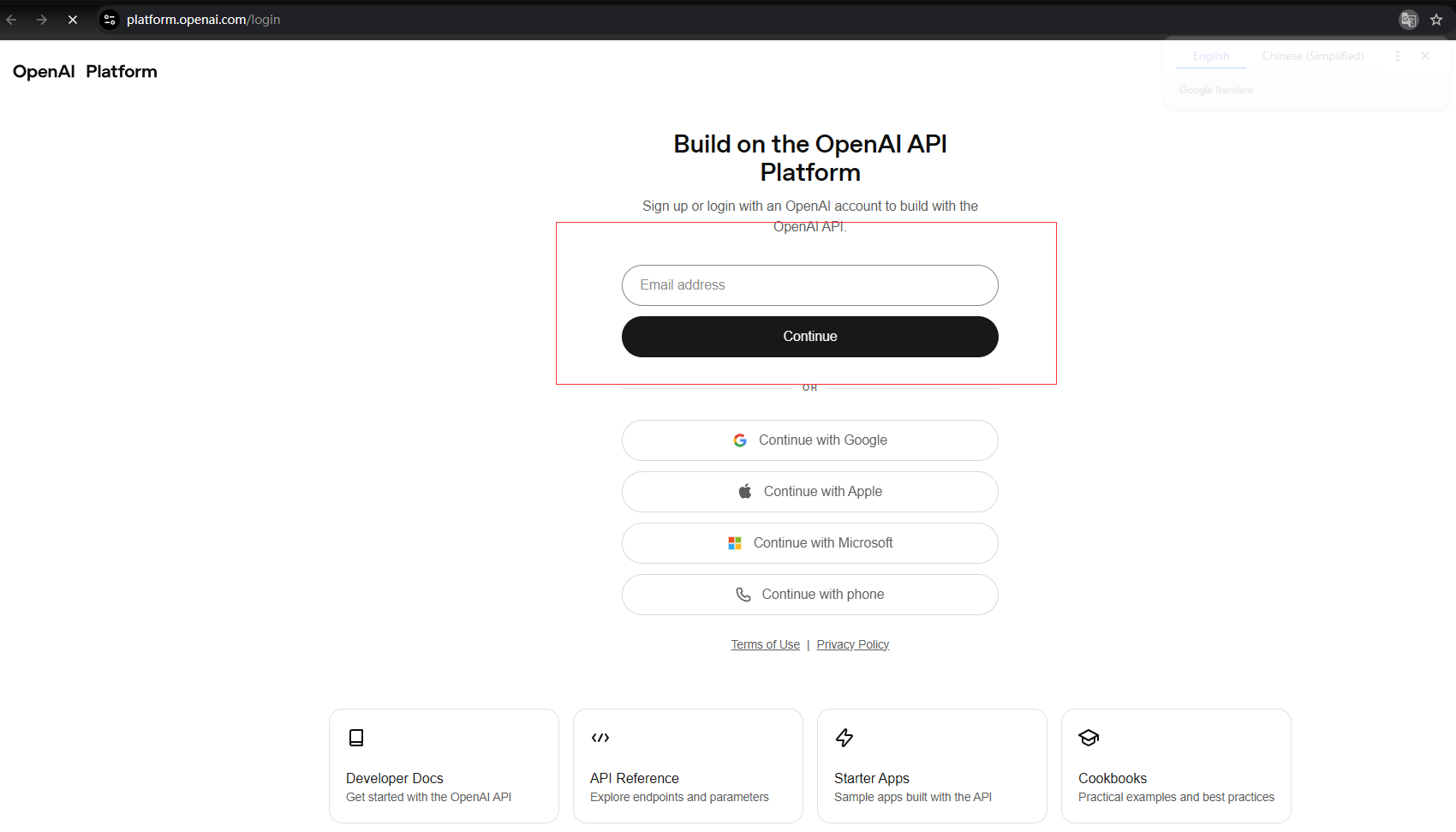1456x832 pixels.
Task: Open the Developer Docs card
Action: point(444,766)
